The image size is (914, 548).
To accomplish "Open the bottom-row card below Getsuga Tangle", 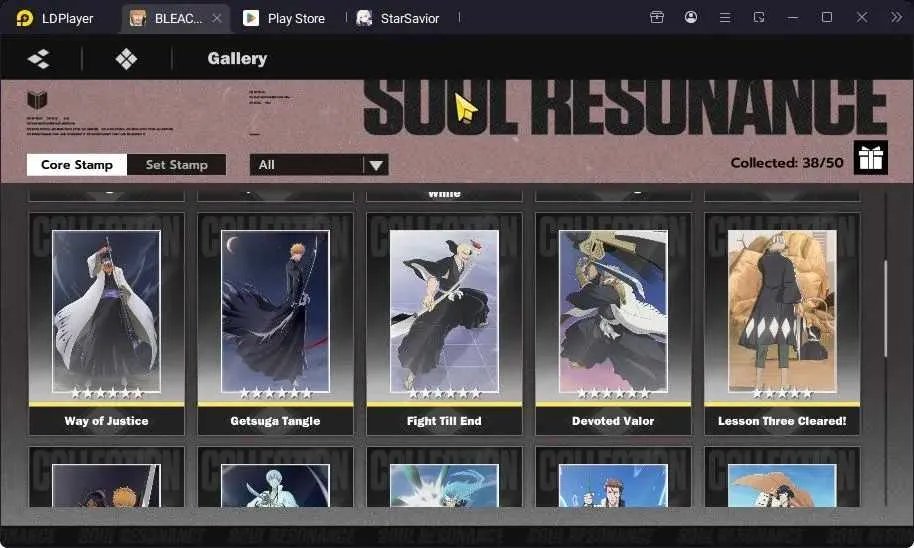I will (x=275, y=477).
